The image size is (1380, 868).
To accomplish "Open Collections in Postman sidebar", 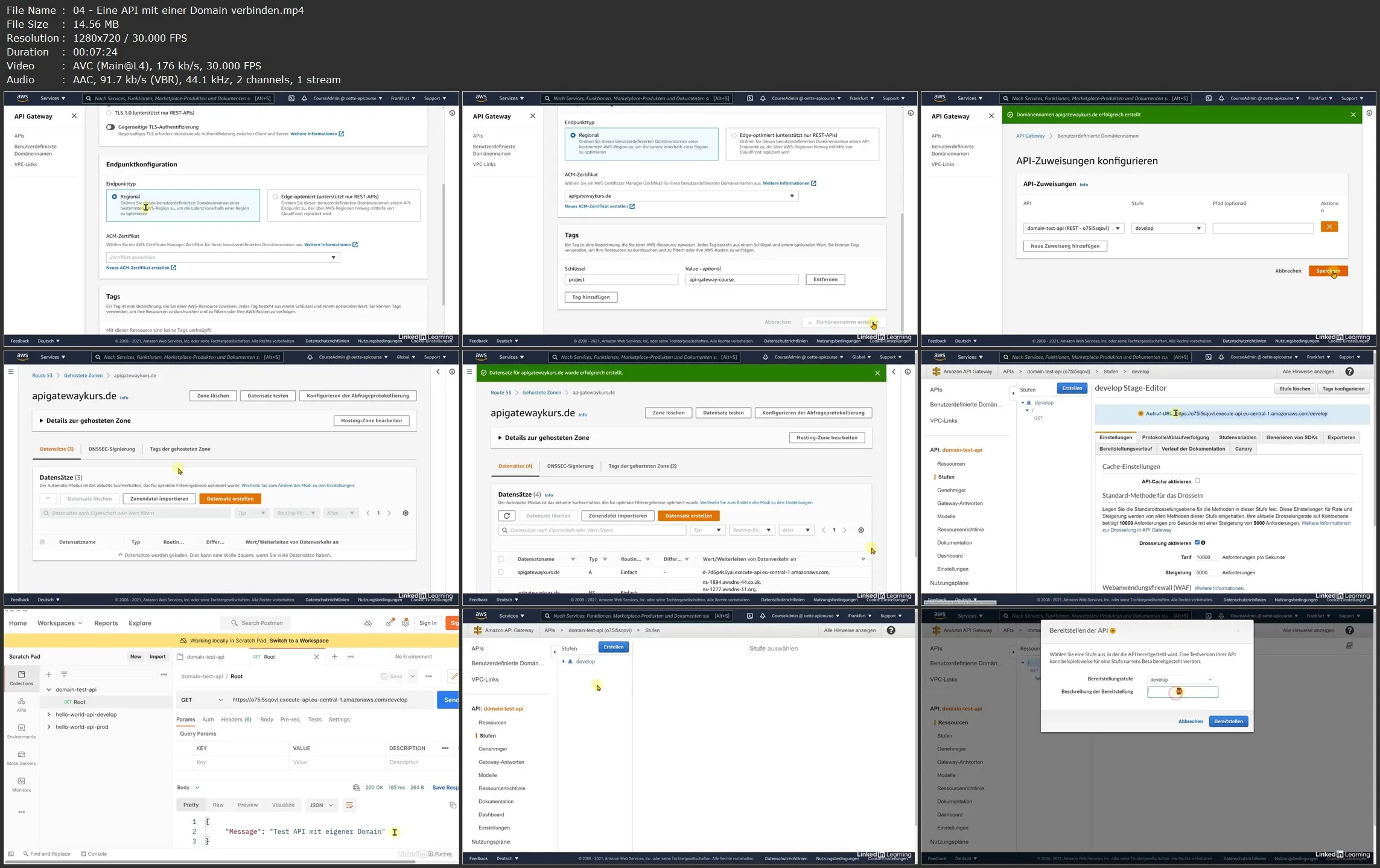I will point(21,677).
